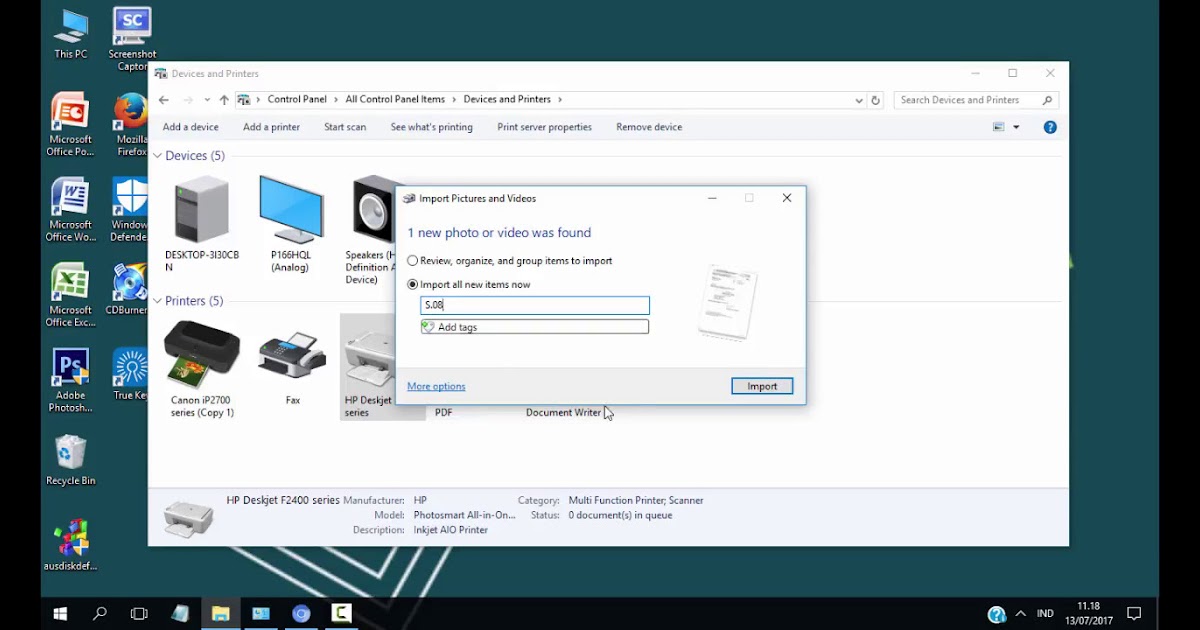Refresh the Devices and Printers address bar

[x=876, y=100]
